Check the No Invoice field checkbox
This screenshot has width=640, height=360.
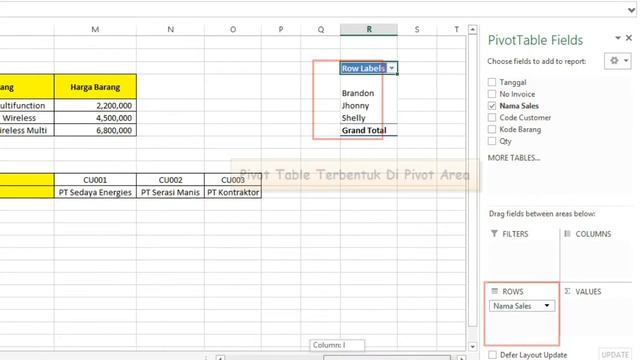click(x=492, y=94)
